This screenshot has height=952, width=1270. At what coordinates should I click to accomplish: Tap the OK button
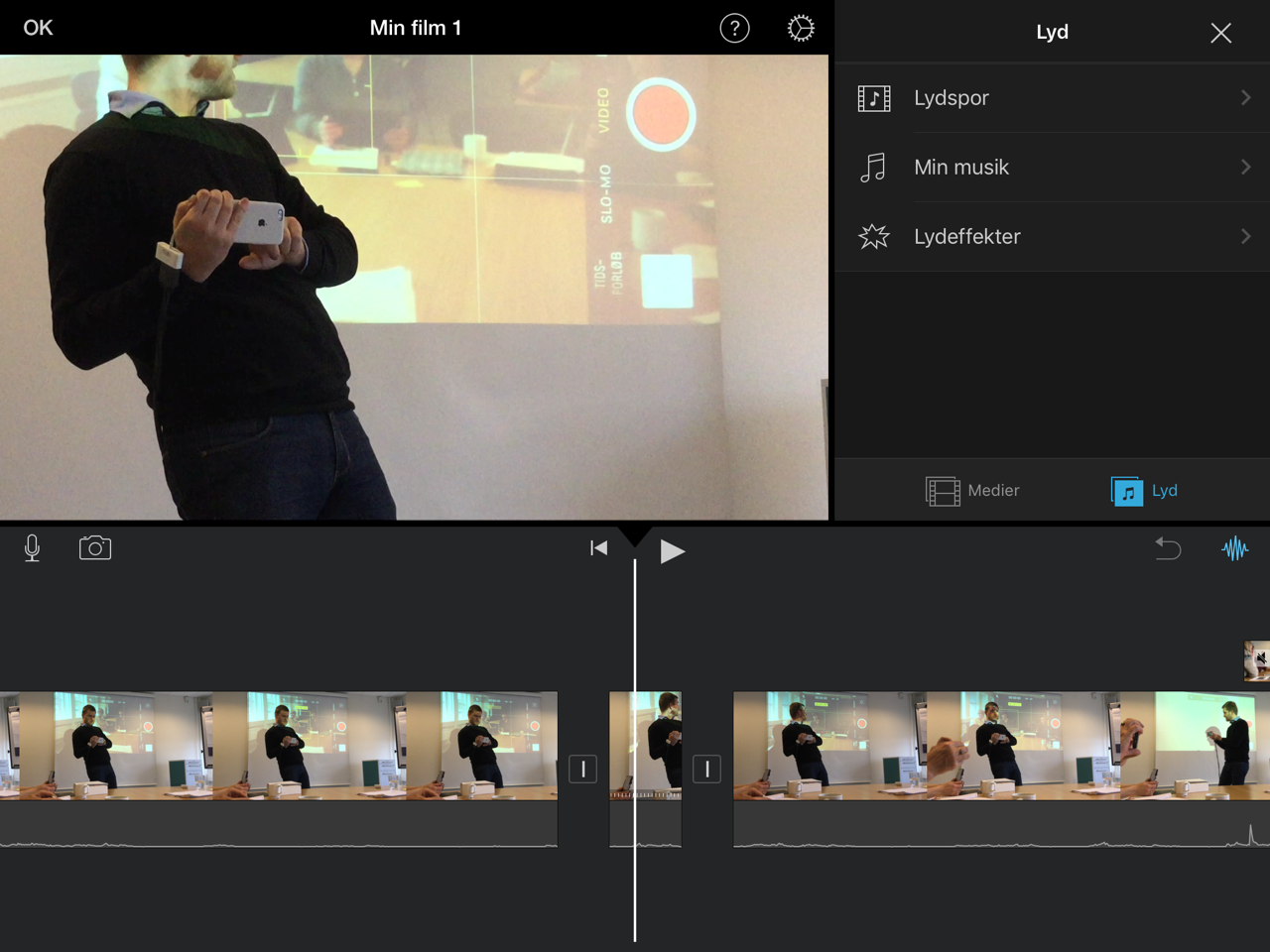(38, 28)
